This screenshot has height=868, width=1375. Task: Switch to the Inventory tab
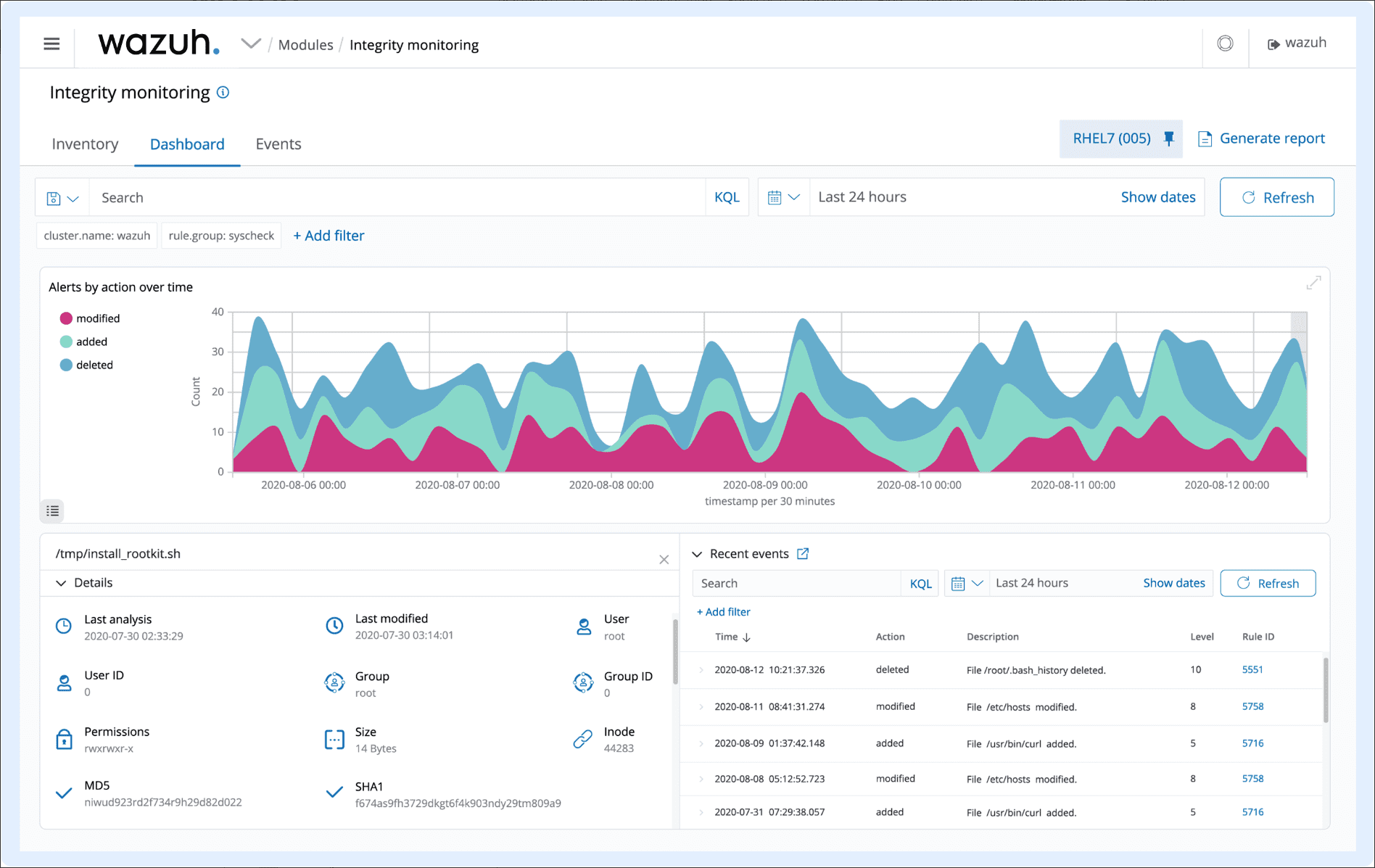(x=85, y=144)
